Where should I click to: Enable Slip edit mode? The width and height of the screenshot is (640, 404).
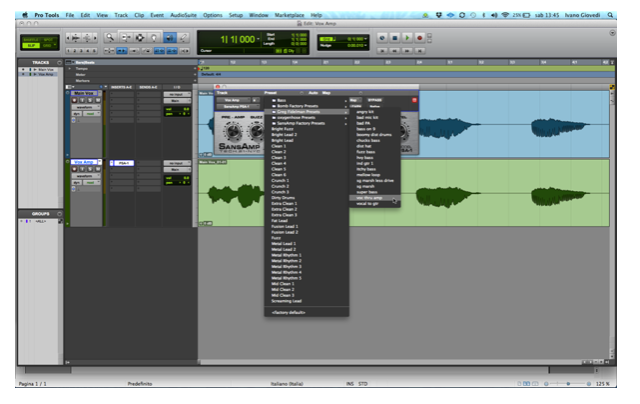coord(31,45)
